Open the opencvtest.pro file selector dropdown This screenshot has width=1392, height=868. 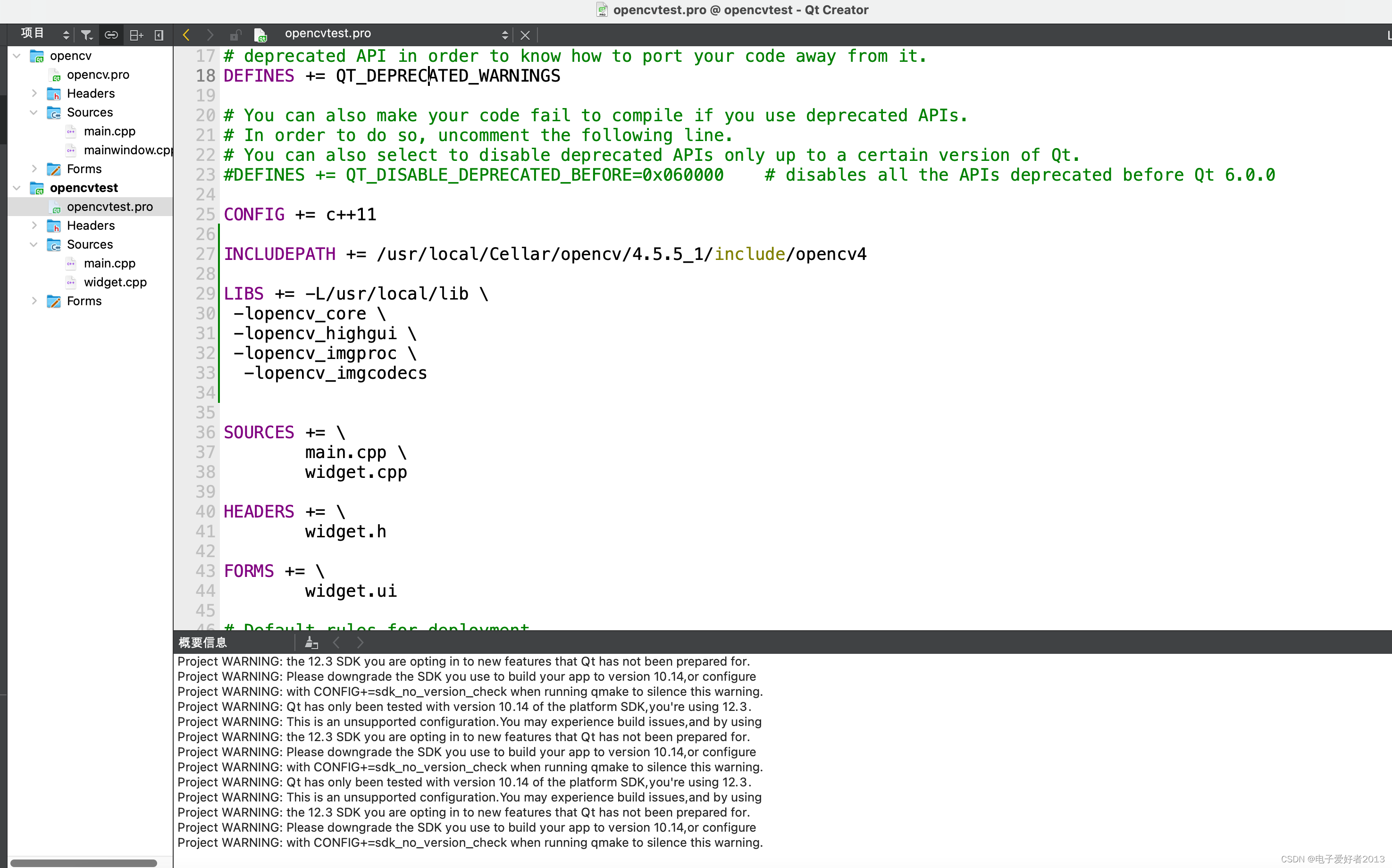tap(504, 35)
